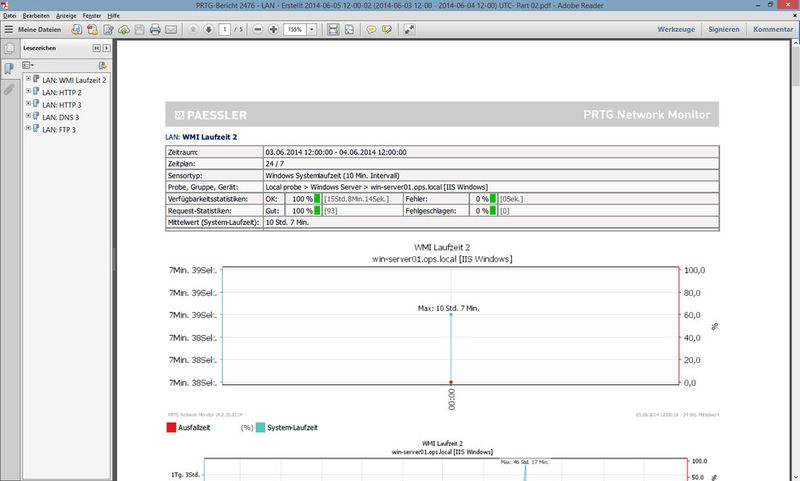The width and height of the screenshot is (800, 481).
Task: Expand the LAN: WMI Laufzeit 2 bookmark
Action: point(27,79)
